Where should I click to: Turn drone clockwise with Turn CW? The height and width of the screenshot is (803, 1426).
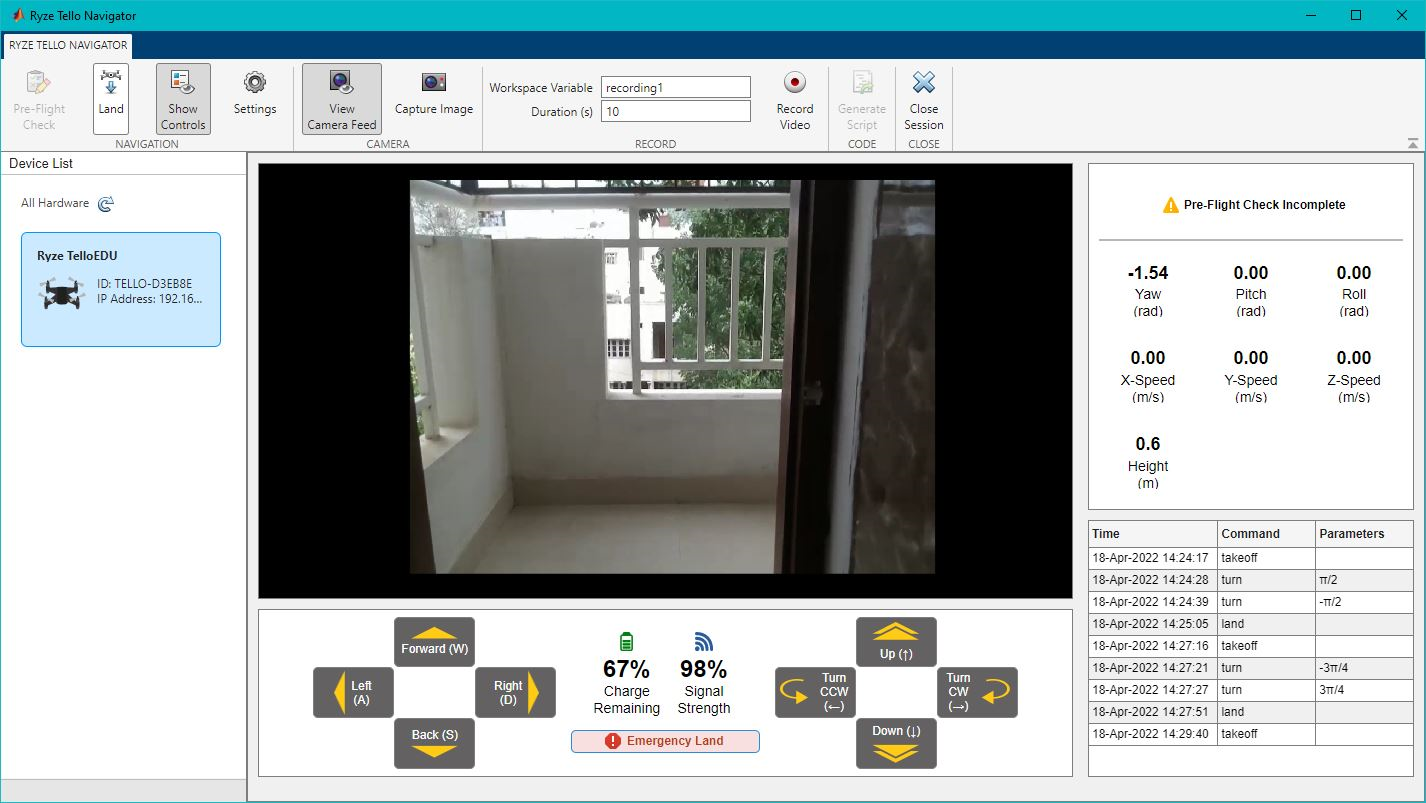point(977,692)
